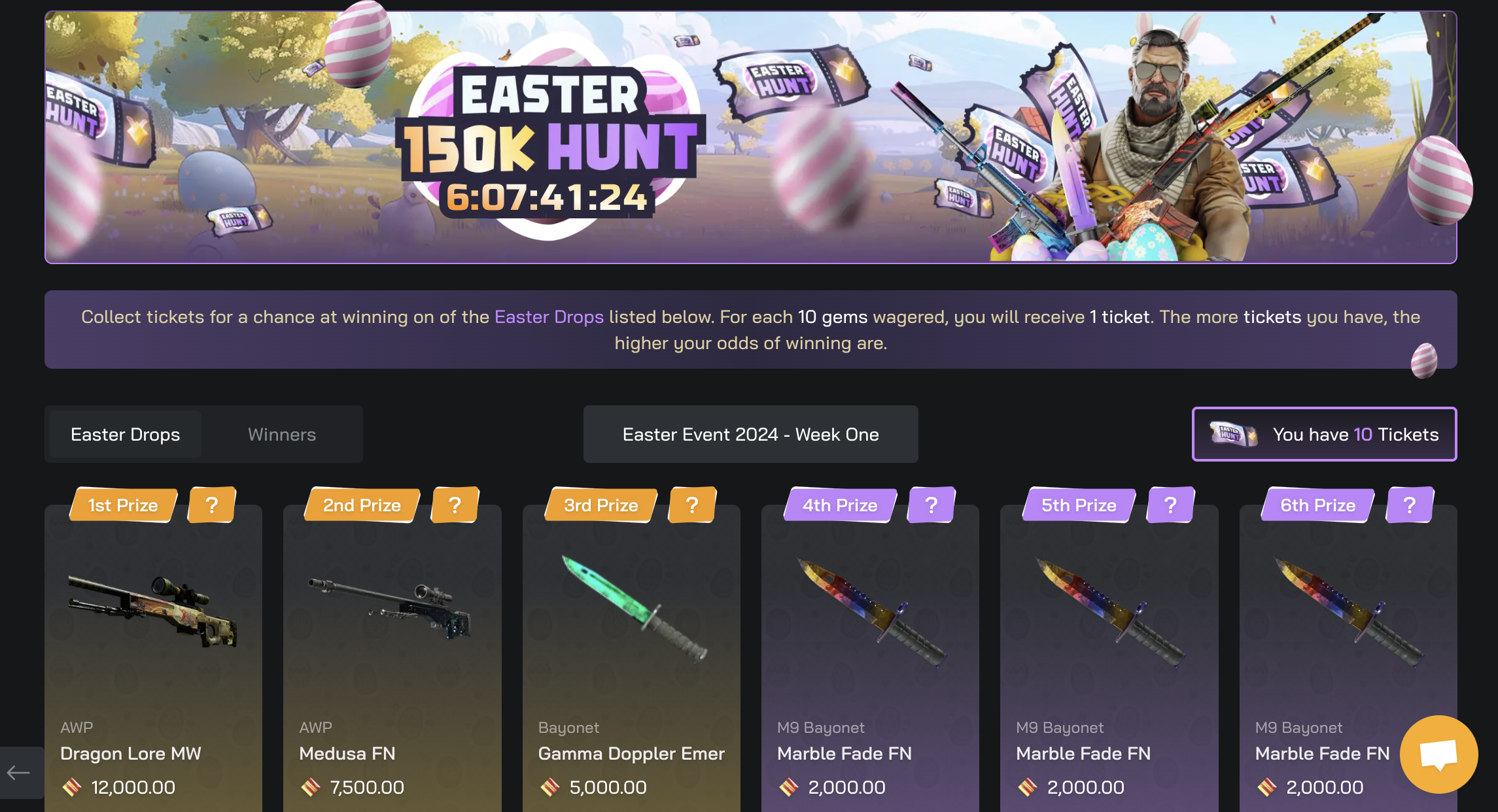This screenshot has width=1498, height=812.
Task: Select the AWP Medusa FN prize image
Action: 390,608
